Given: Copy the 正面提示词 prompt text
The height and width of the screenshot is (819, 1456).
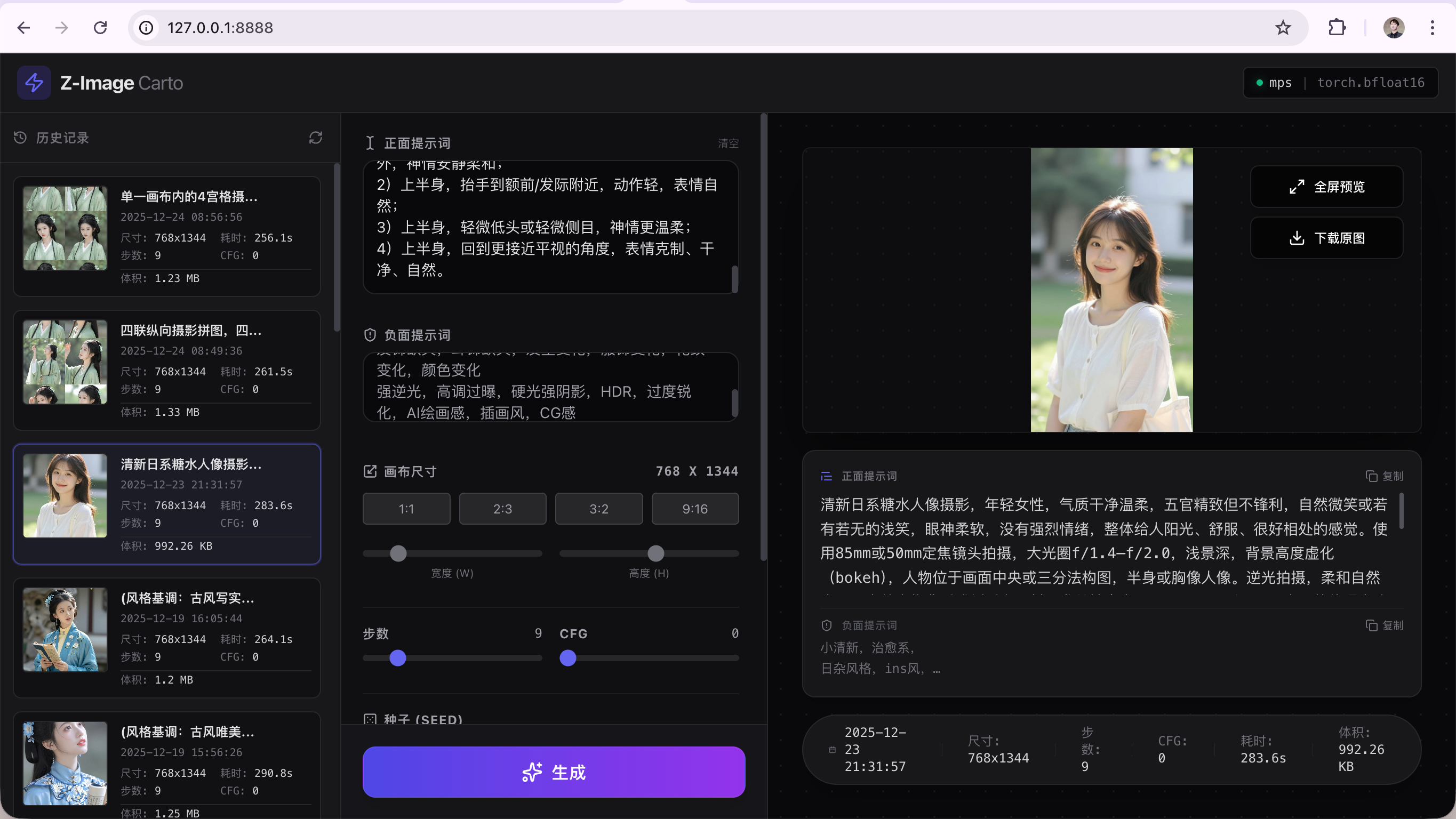Looking at the screenshot, I should 1383,476.
